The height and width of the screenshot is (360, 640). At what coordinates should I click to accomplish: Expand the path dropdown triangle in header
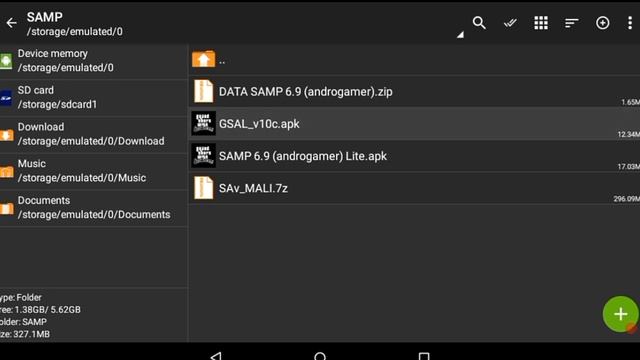[x=460, y=35]
